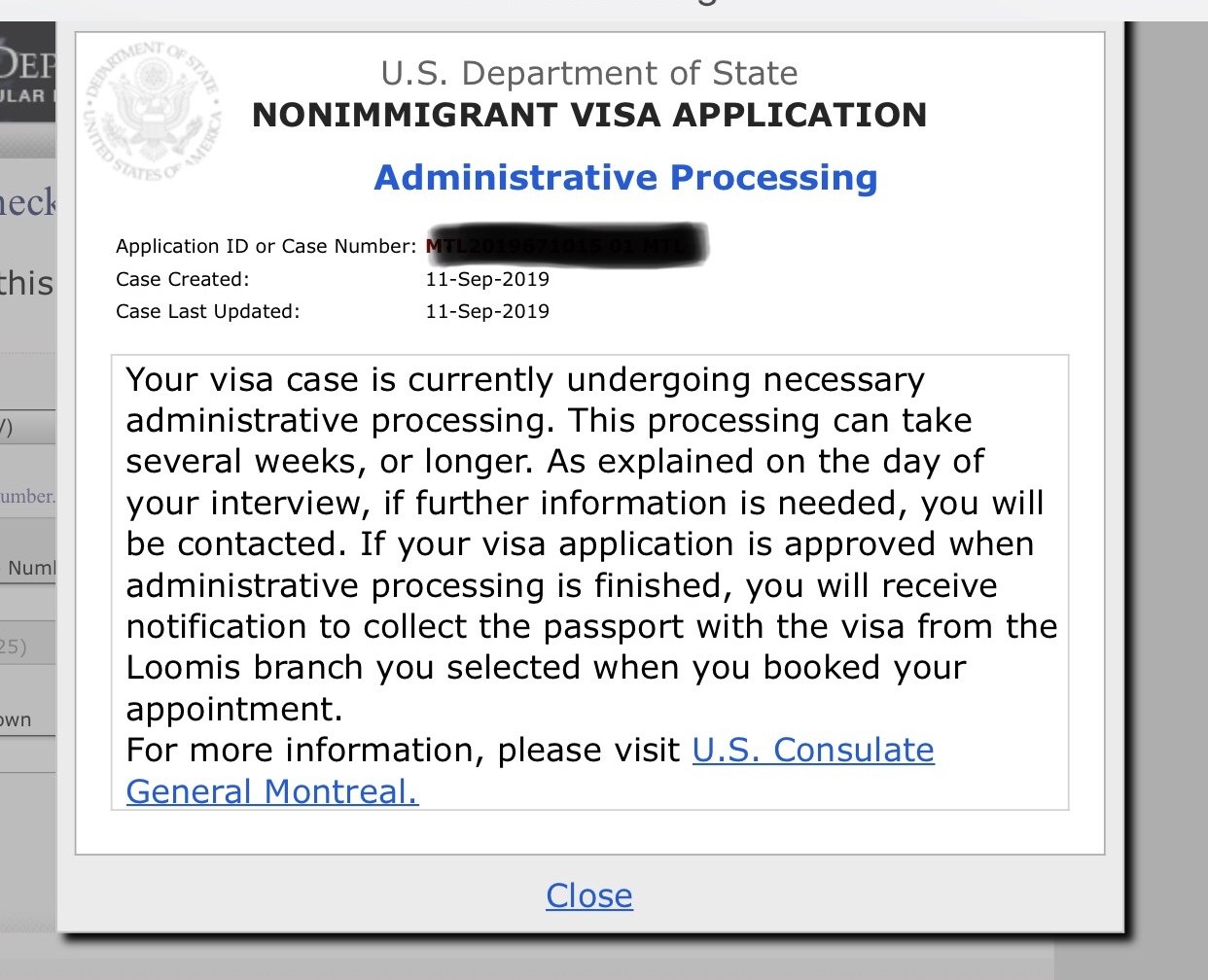Select the blacked-out case number value

click(566, 246)
